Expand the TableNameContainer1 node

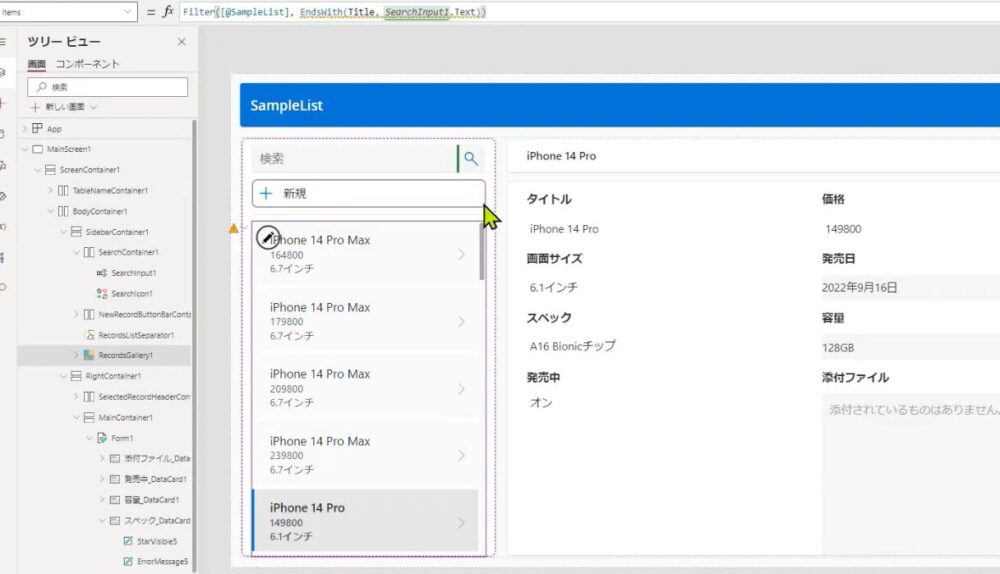[50, 190]
